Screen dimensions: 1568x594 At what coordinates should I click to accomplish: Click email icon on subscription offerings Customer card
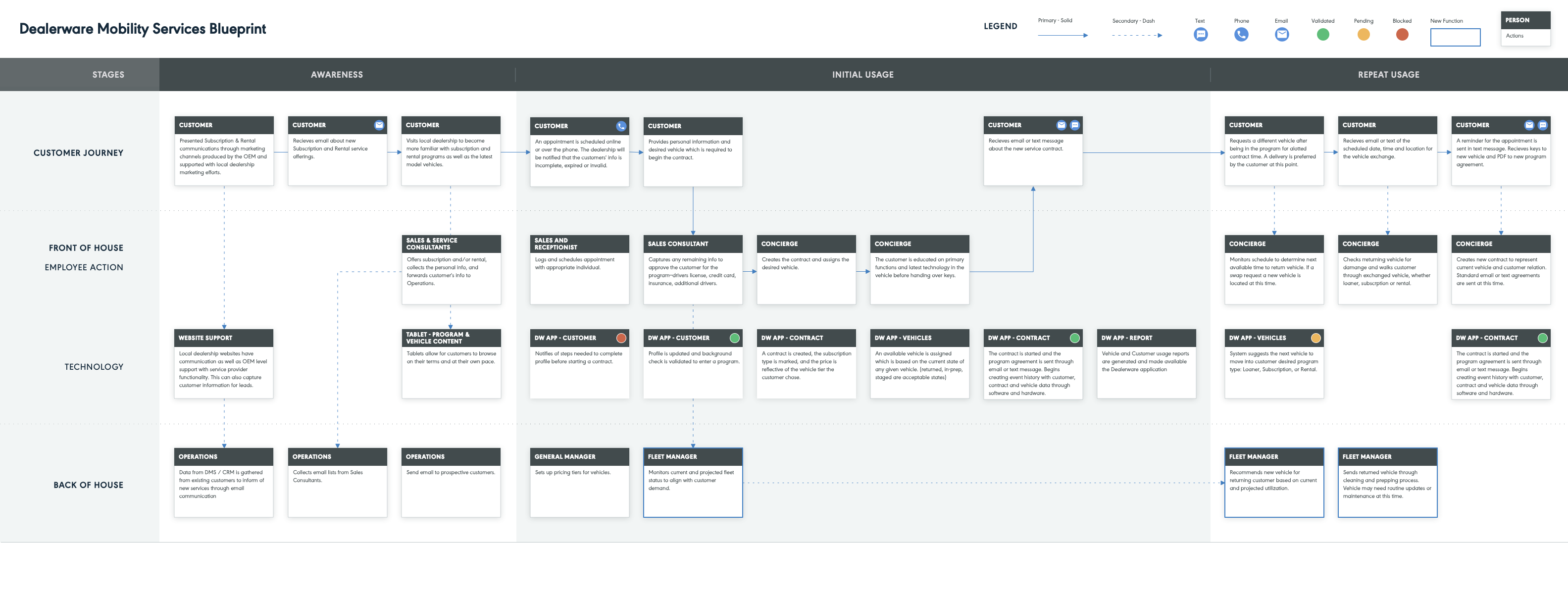[x=379, y=125]
